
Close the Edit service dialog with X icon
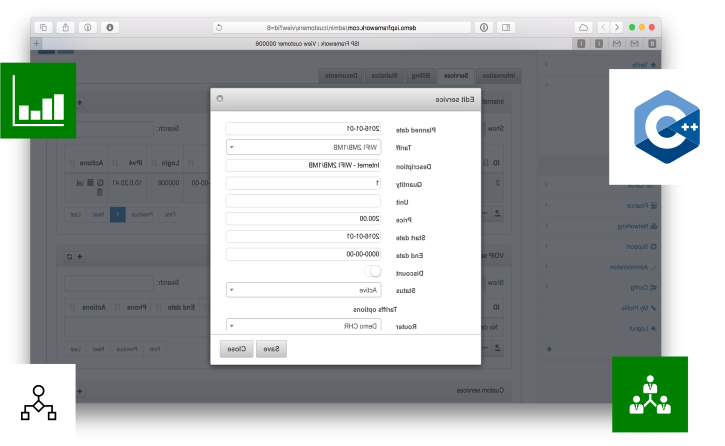tap(220, 99)
